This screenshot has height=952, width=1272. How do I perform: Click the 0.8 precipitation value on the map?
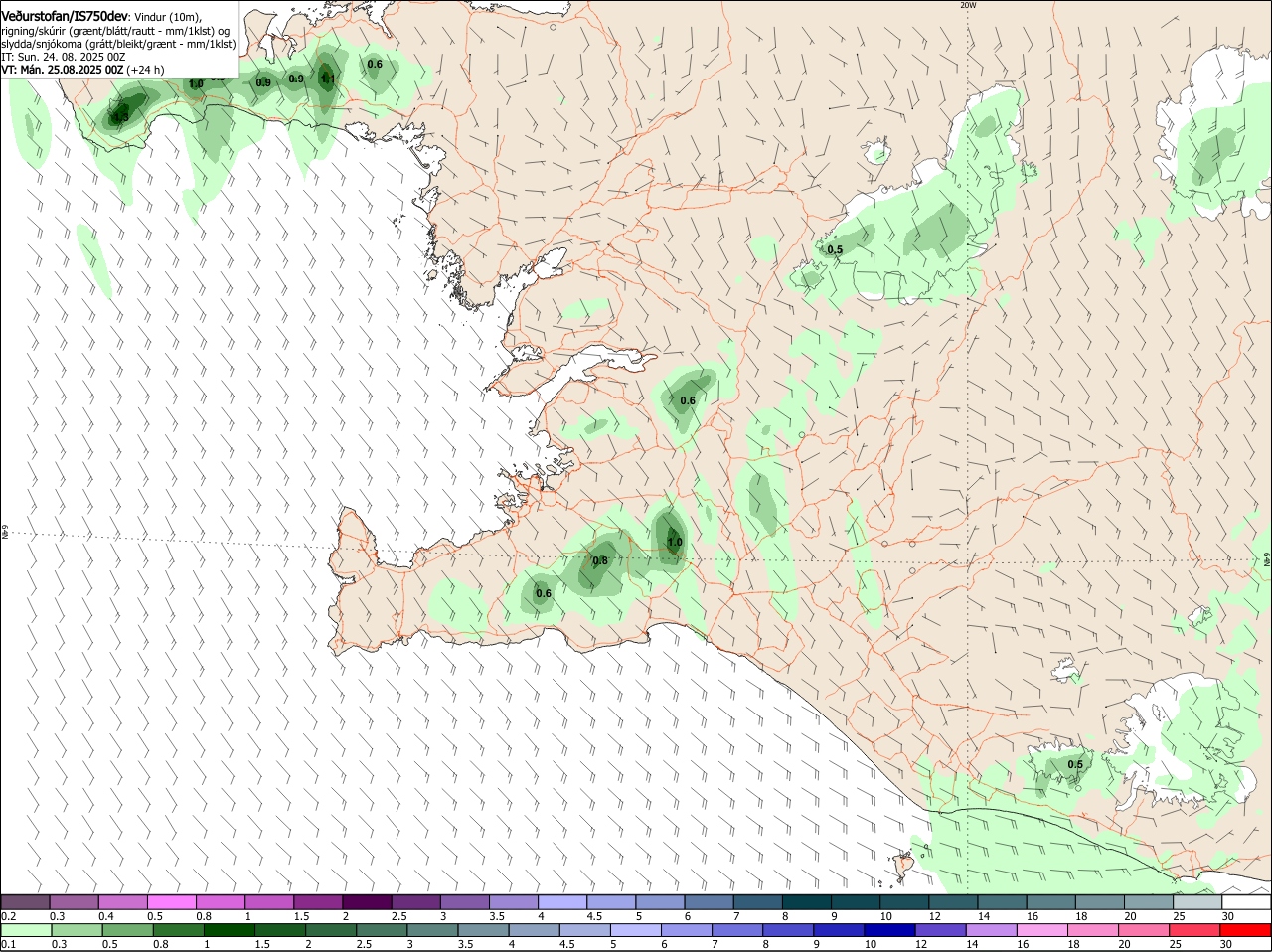[600, 560]
